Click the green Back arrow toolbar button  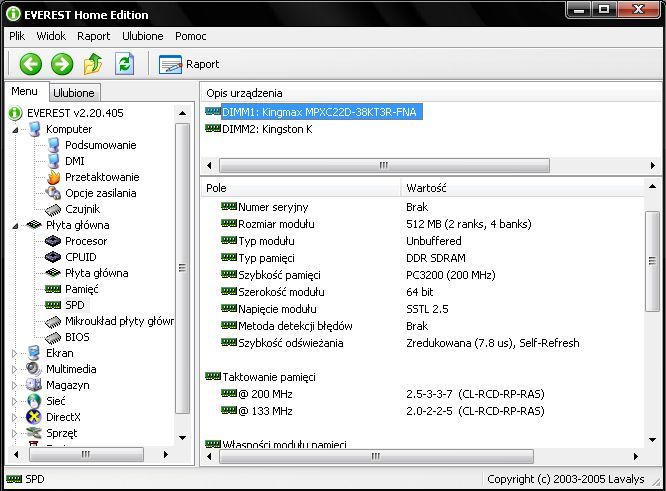31,64
